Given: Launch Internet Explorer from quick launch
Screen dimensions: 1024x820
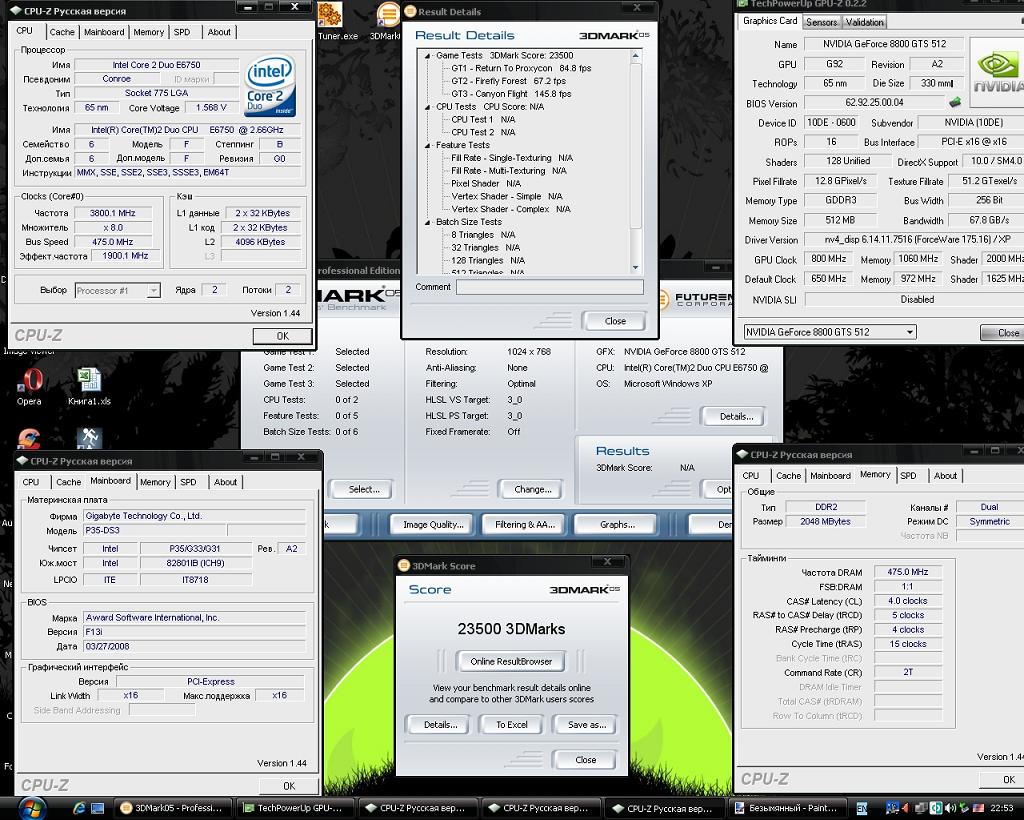Looking at the screenshot, I should (x=79, y=808).
